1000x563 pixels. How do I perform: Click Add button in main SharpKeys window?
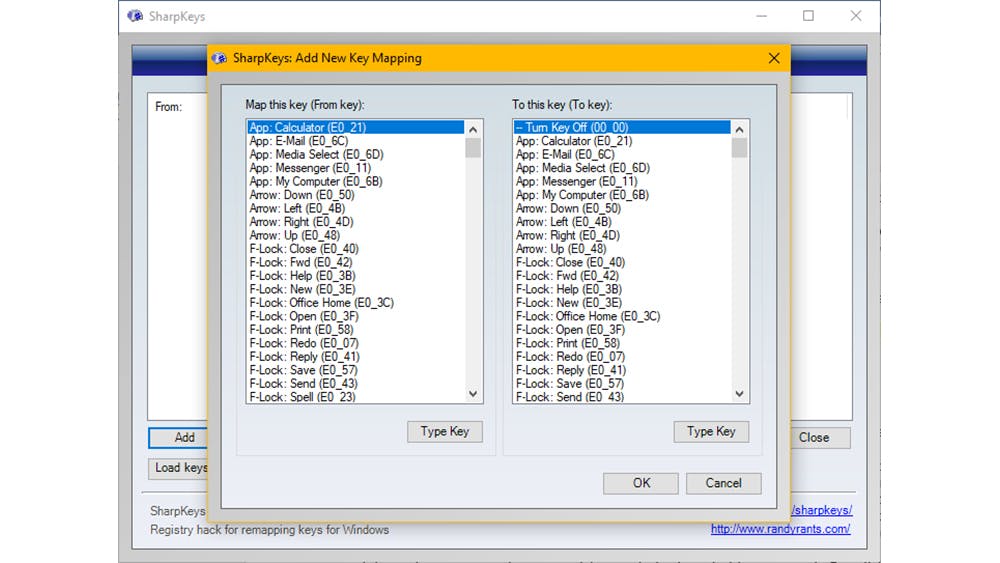click(178, 437)
